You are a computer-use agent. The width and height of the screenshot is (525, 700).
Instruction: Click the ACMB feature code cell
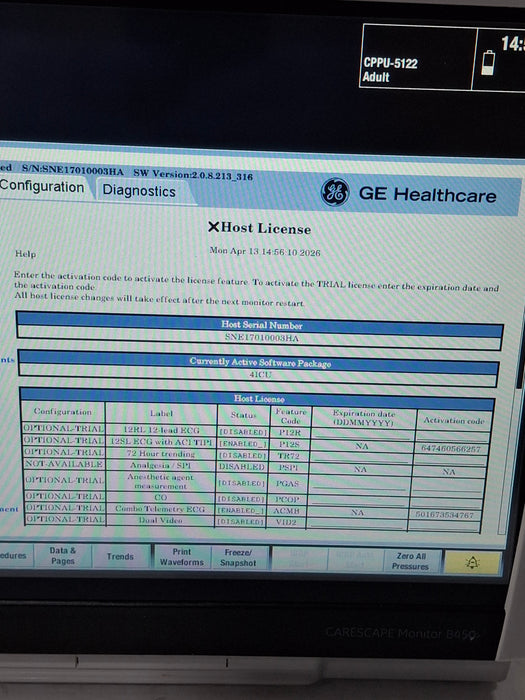tap(287, 510)
